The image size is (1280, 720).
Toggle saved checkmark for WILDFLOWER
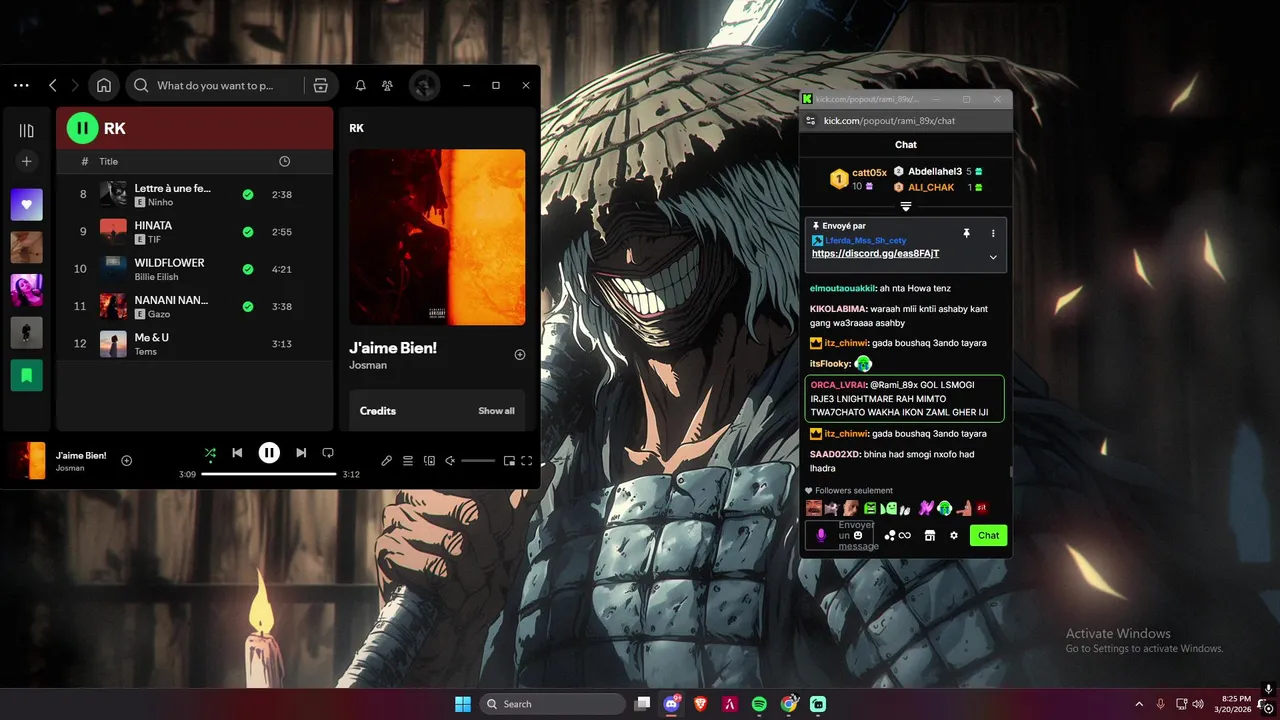click(247, 269)
